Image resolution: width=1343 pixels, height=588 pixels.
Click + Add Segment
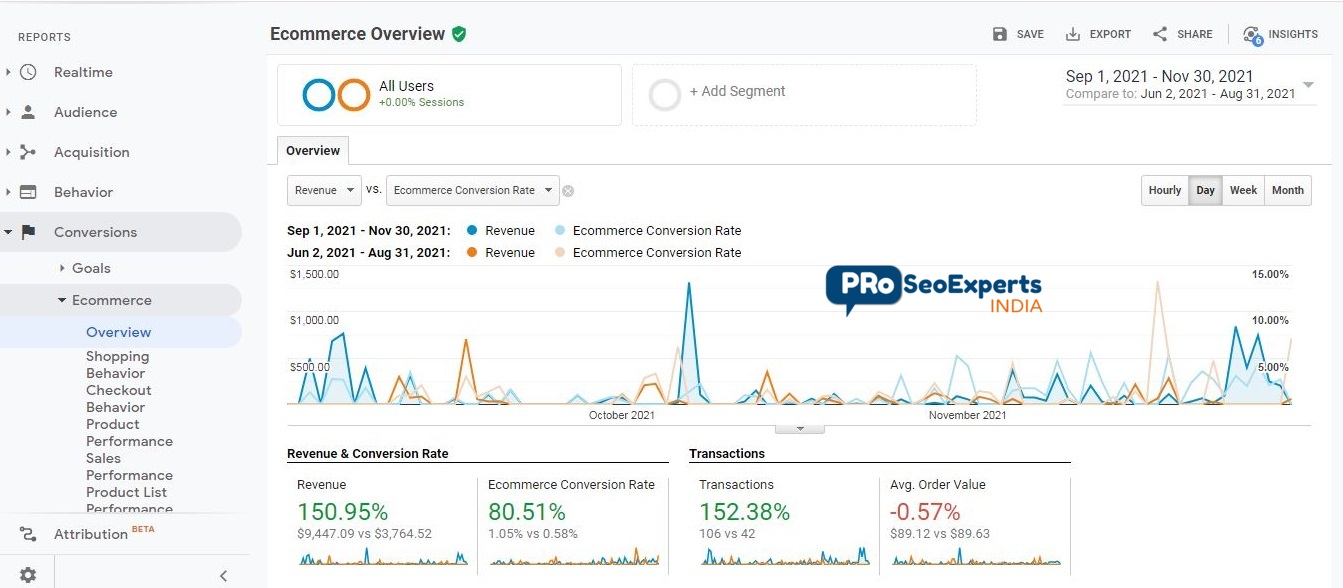point(738,91)
